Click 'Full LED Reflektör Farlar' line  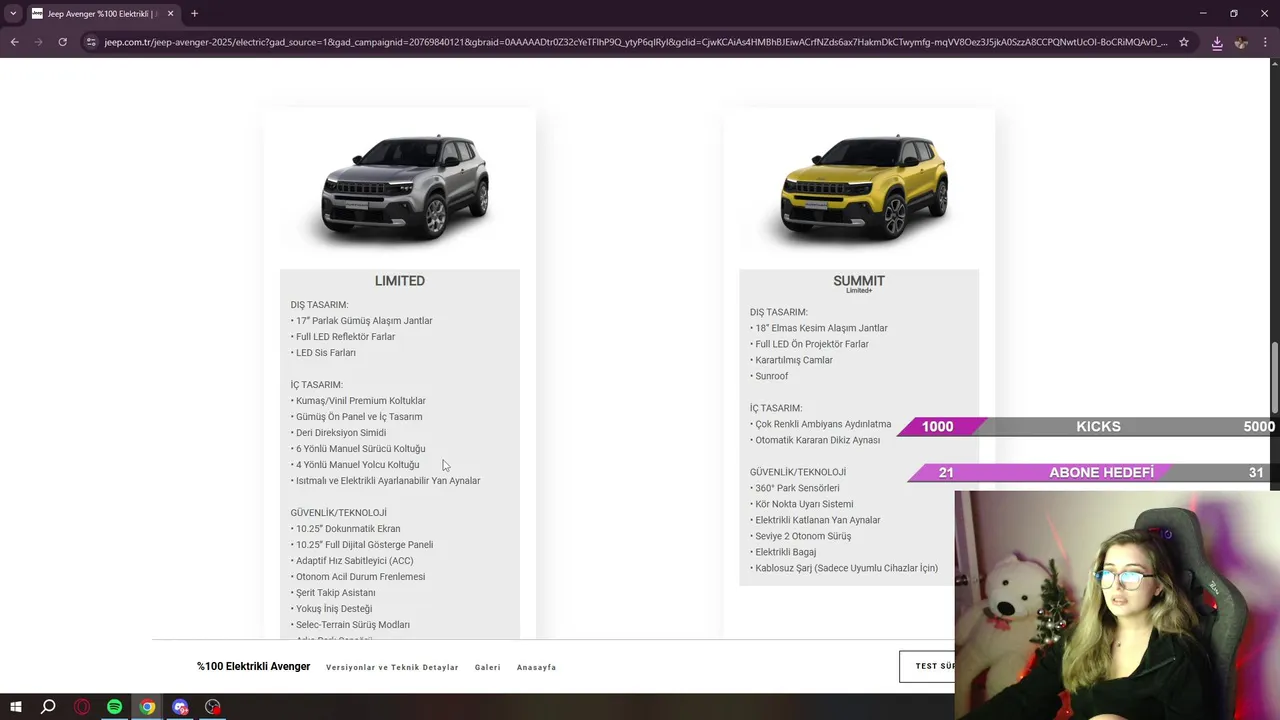pos(343,337)
